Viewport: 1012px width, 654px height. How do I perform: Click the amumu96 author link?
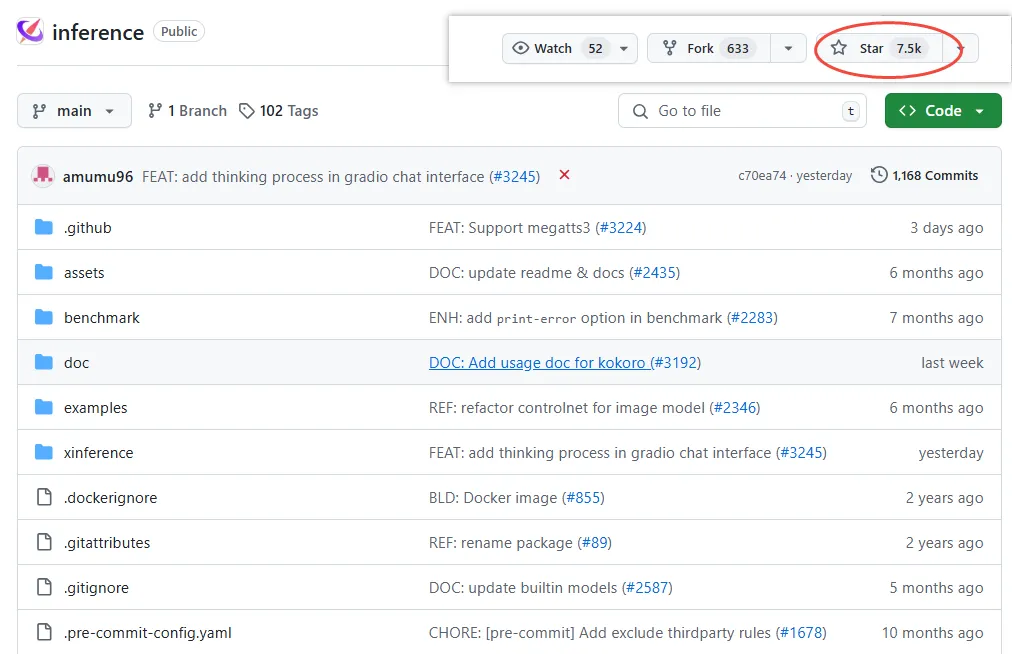click(98, 176)
